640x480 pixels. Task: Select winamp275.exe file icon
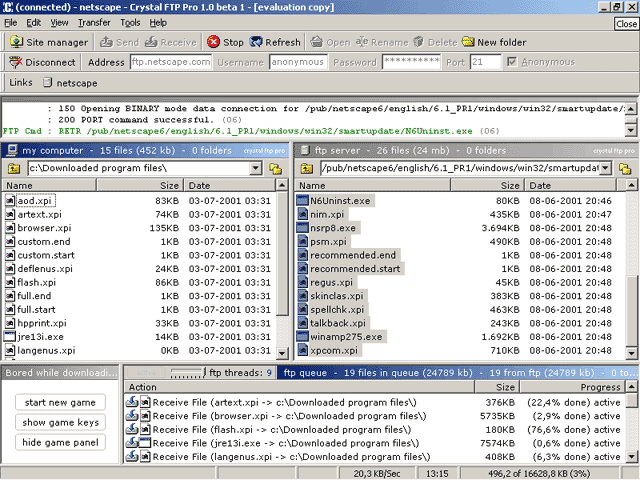[302, 337]
